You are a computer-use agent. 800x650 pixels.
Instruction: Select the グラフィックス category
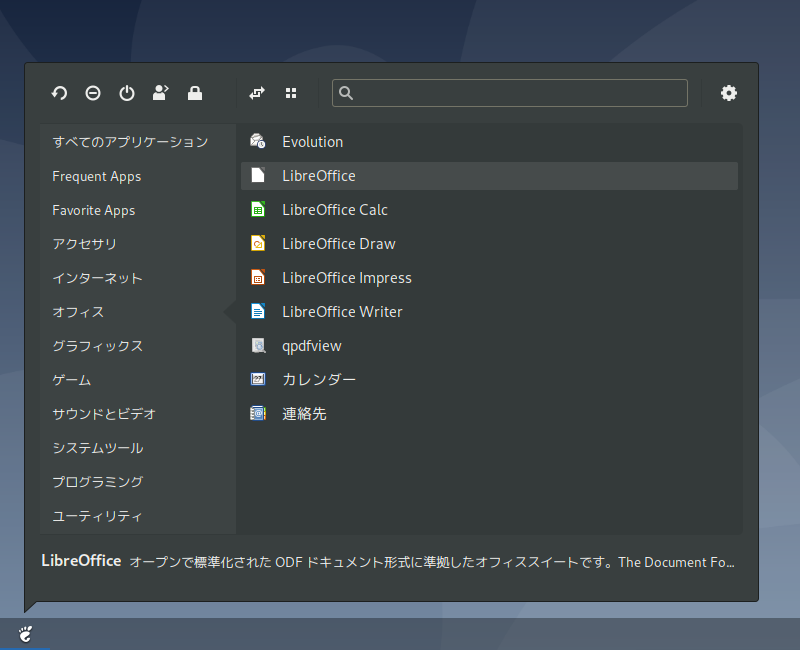(97, 346)
